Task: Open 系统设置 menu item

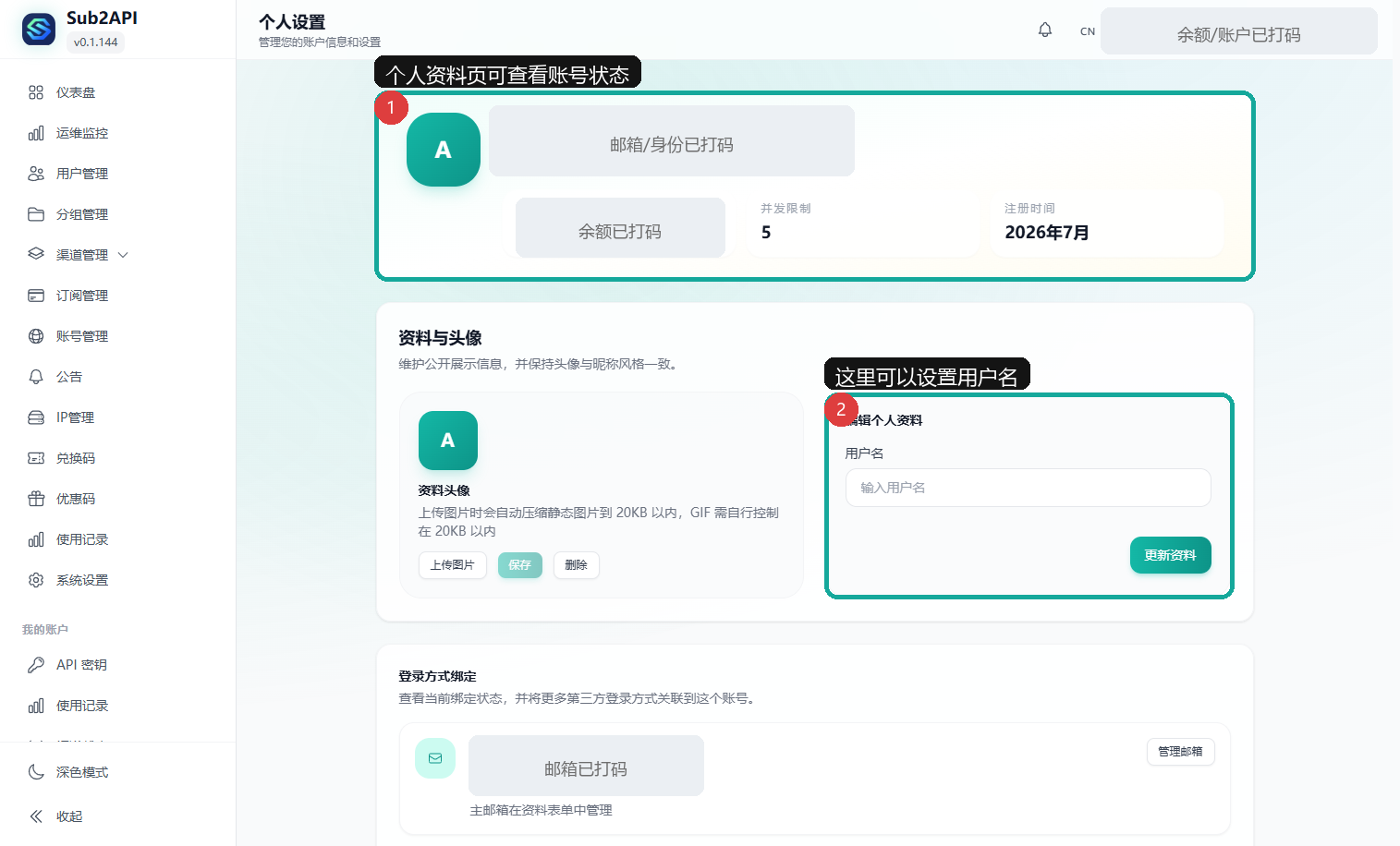Action: [117, 580]
